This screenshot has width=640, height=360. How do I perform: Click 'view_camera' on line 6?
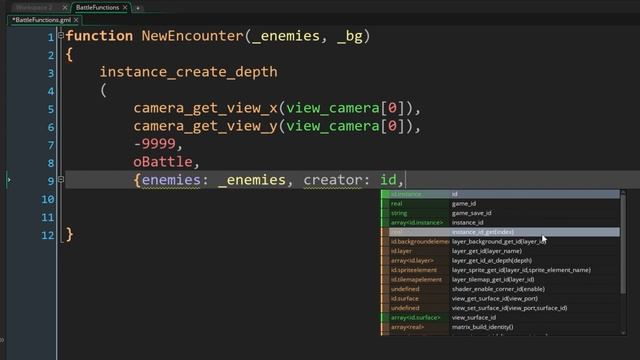tap(333, 126)
